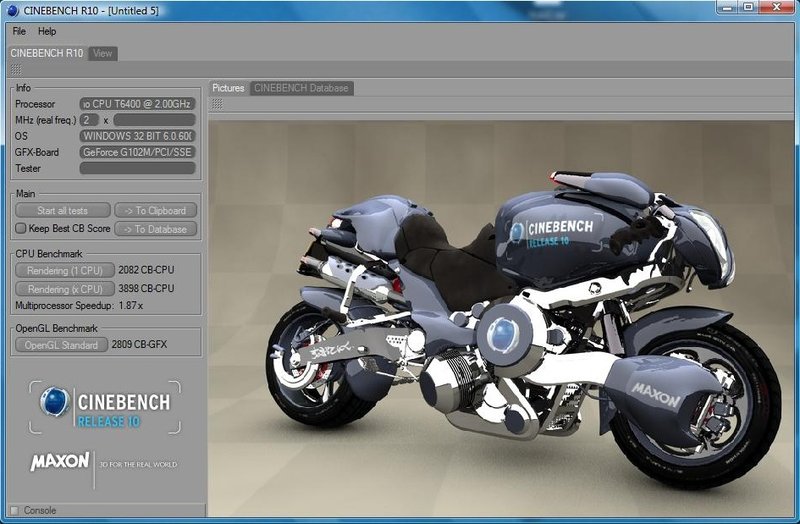Toggle the Console checkbox
Image resolution: width=800 pixels, height=524 pixels.
click(x=14, y=510)
